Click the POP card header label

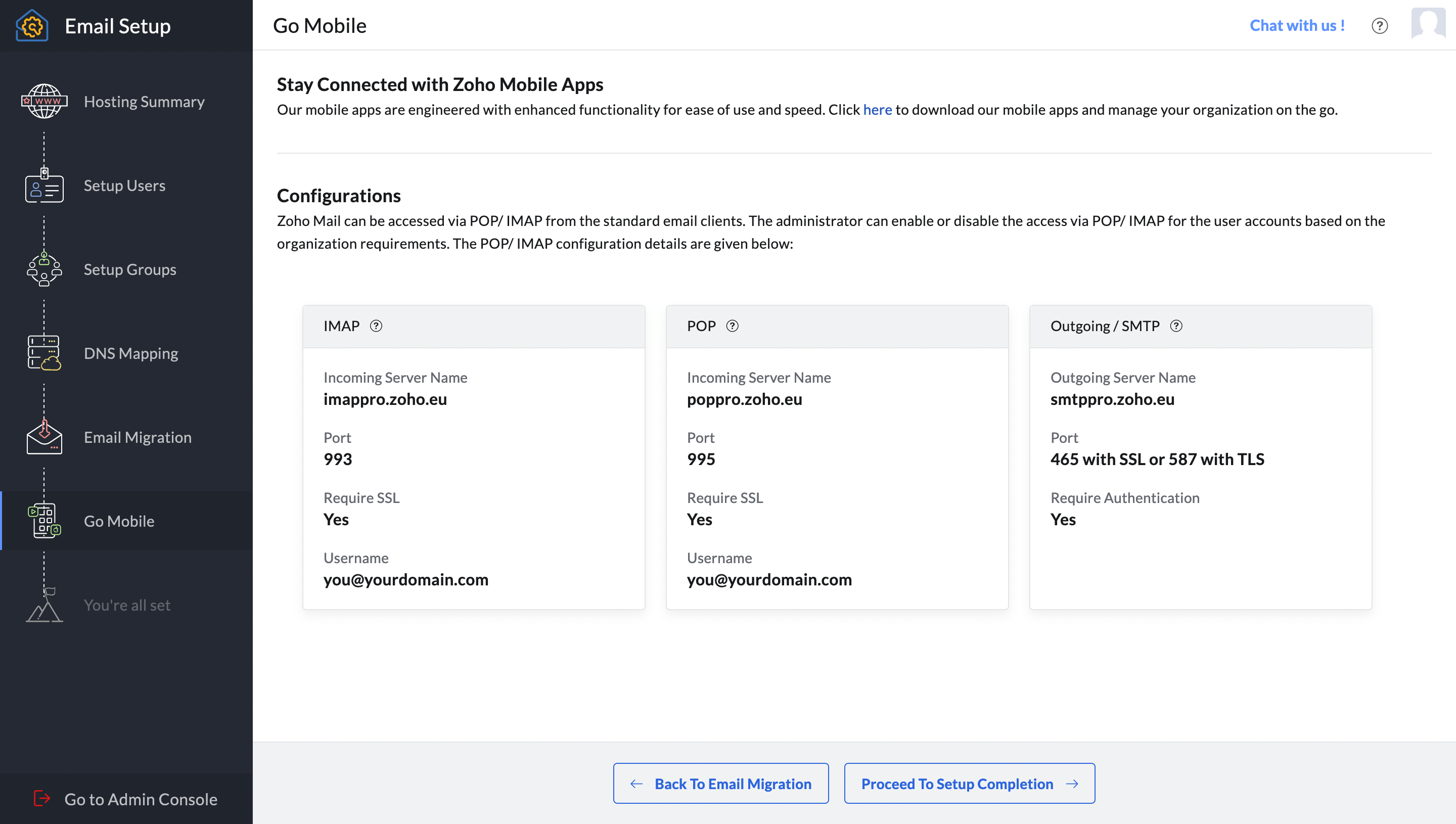pyautogui.click(x=701, y=326)
